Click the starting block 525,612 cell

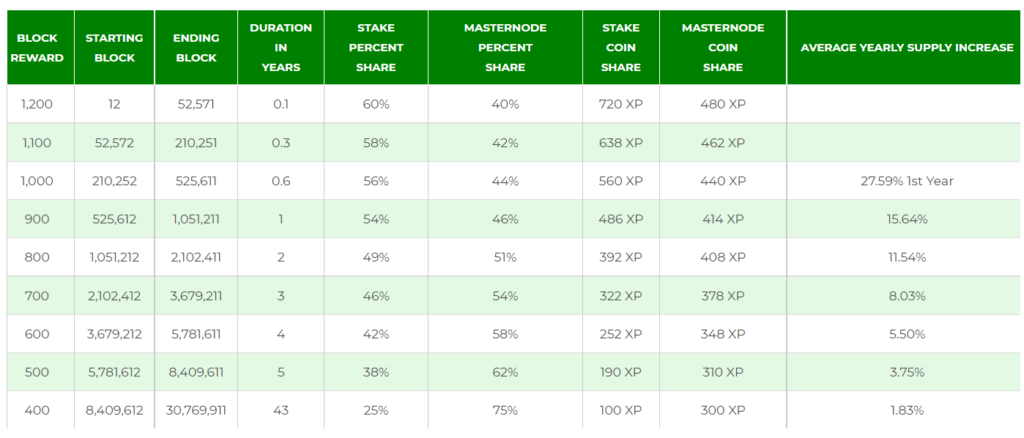click(x=114, y=219)
